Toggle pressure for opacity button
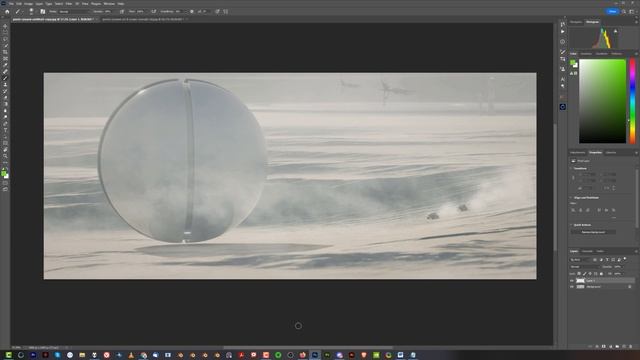 (122, 11)
